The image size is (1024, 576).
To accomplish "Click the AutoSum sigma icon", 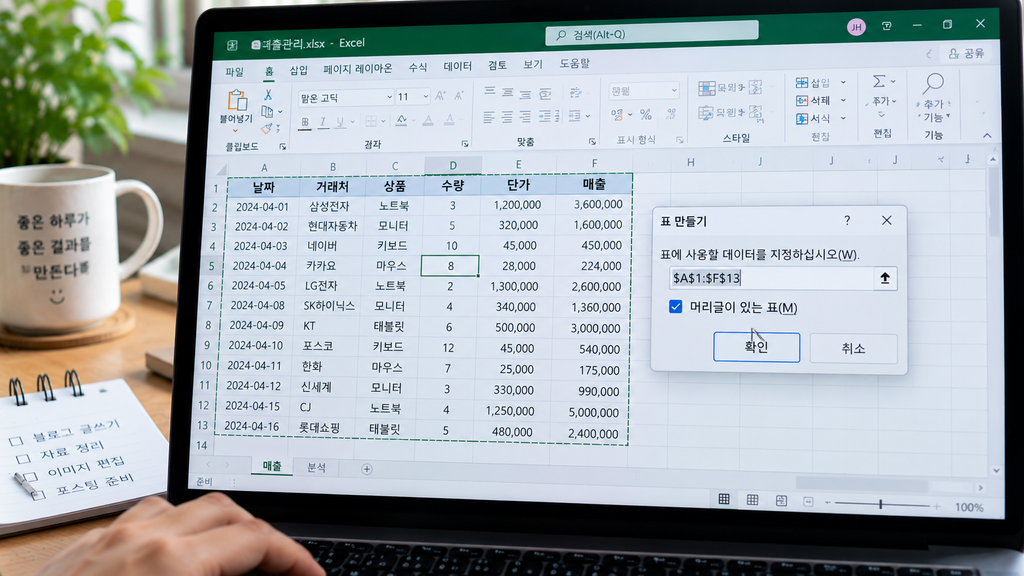I will pos(880,81).
